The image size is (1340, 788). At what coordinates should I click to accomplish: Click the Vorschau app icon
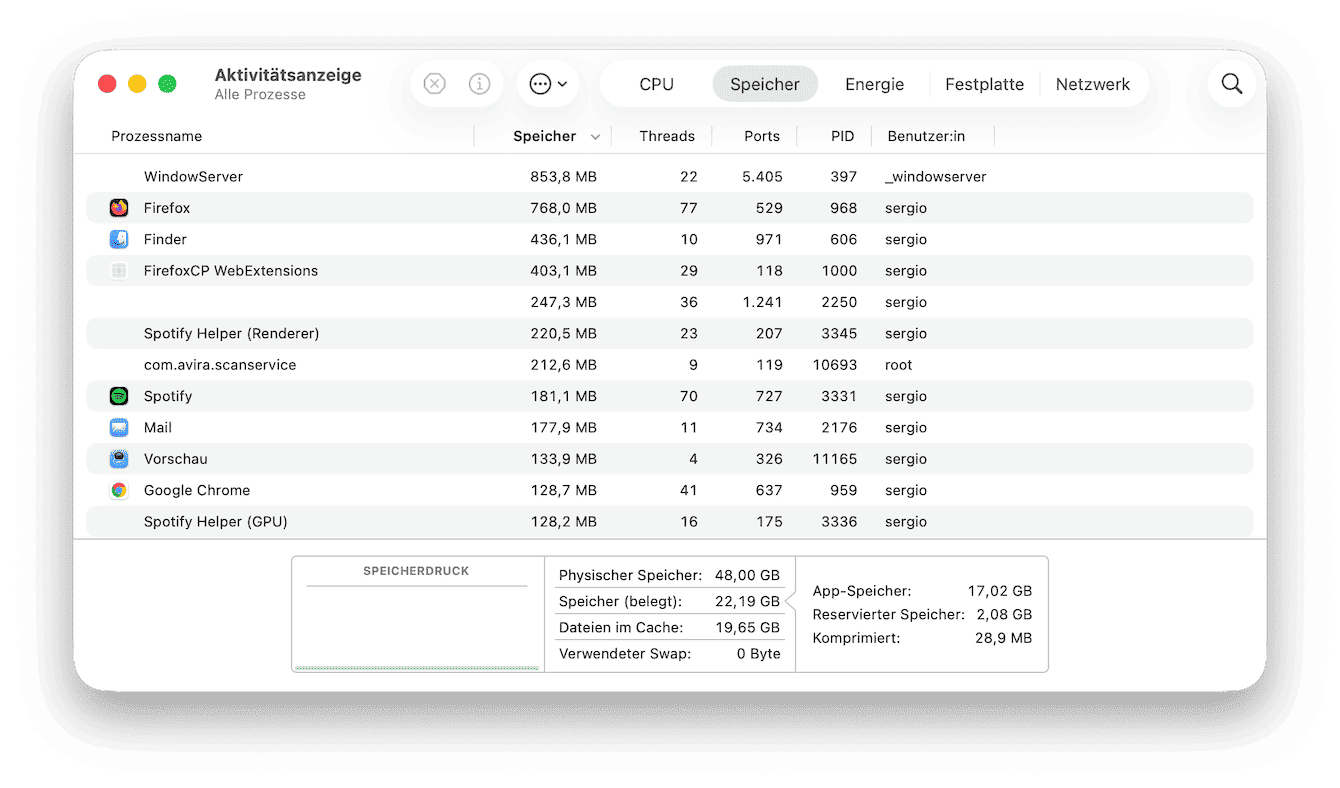point(119,458)
